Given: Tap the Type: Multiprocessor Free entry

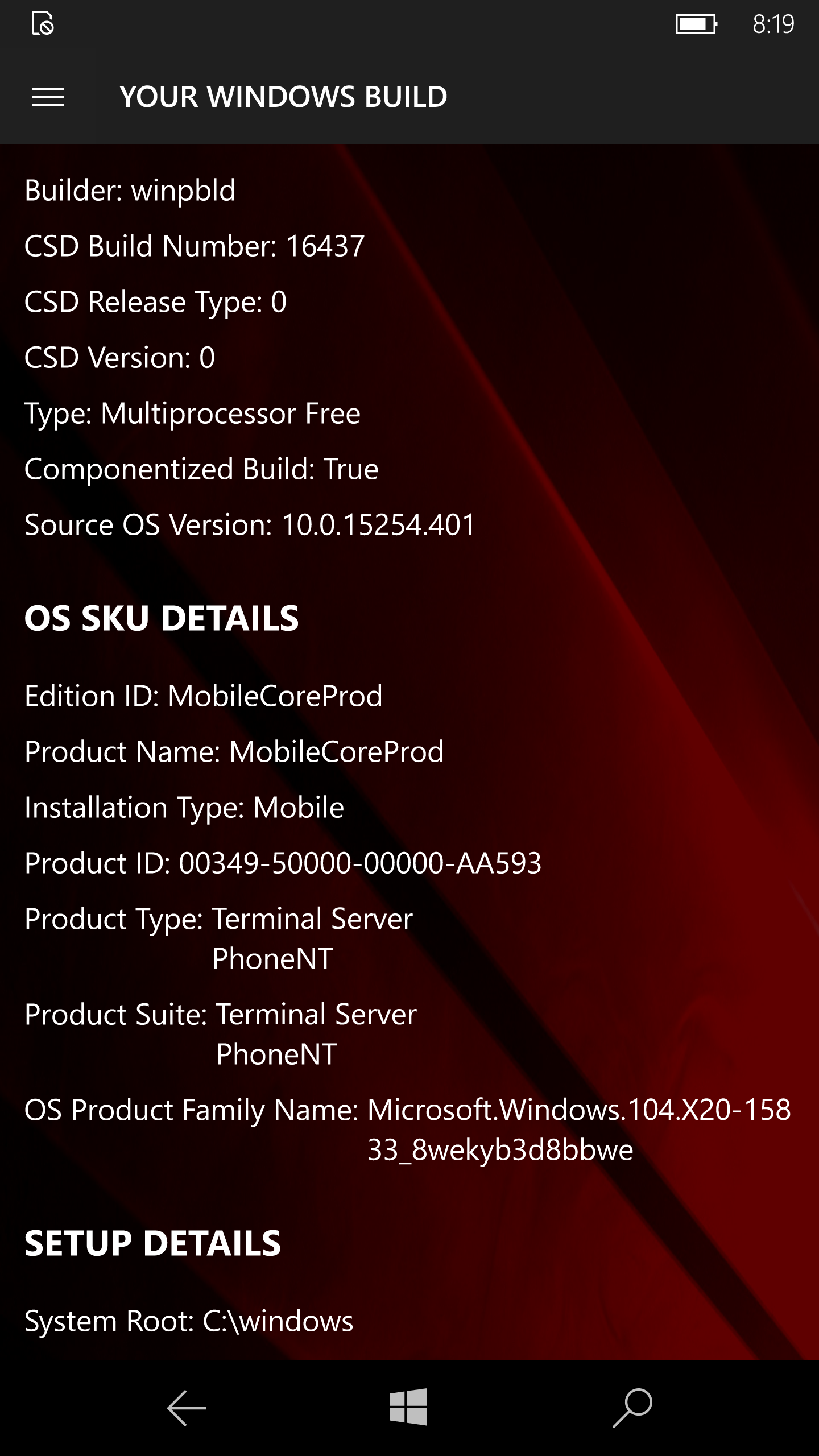Looking at the screenshot, I should [x=192, y=413].
